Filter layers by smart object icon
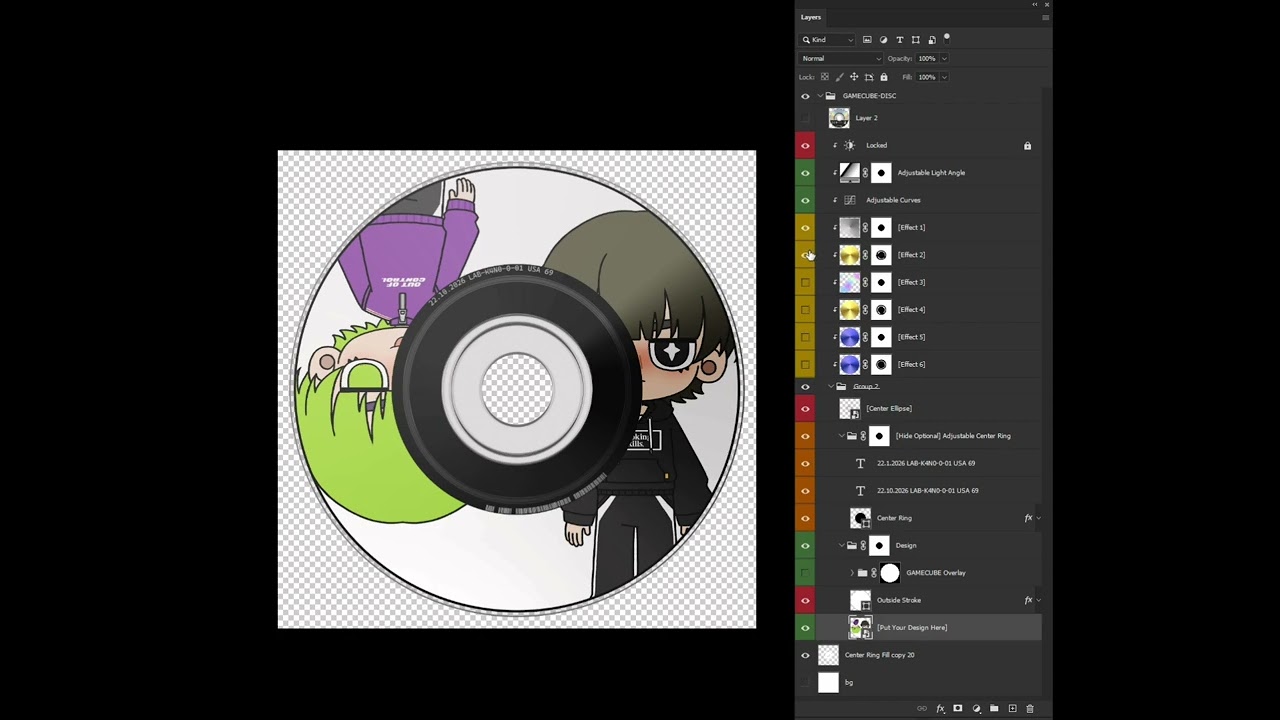 (x=931, y=40)
